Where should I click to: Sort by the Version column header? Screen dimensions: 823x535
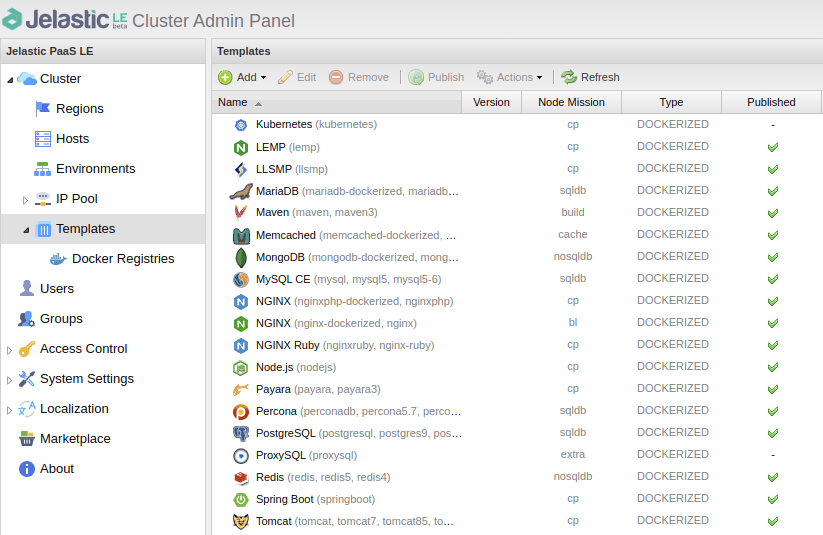491,102
